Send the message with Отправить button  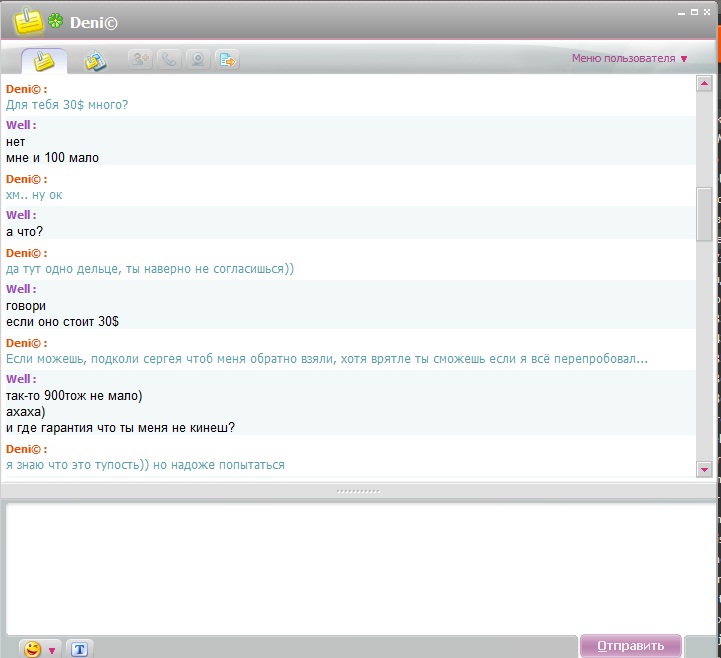click(630, 646)
